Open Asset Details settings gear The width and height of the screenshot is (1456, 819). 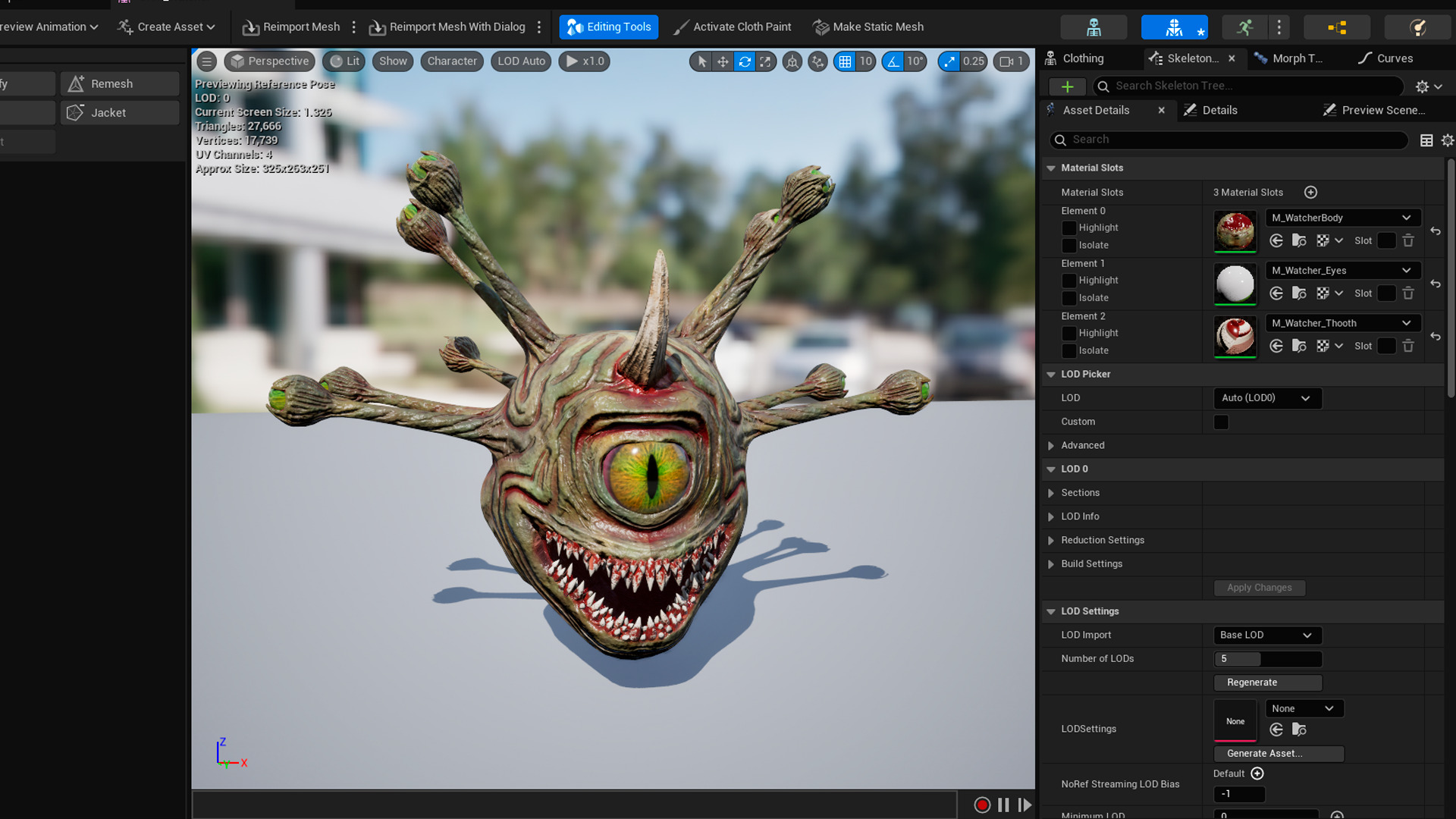(x=1448, y=140)
